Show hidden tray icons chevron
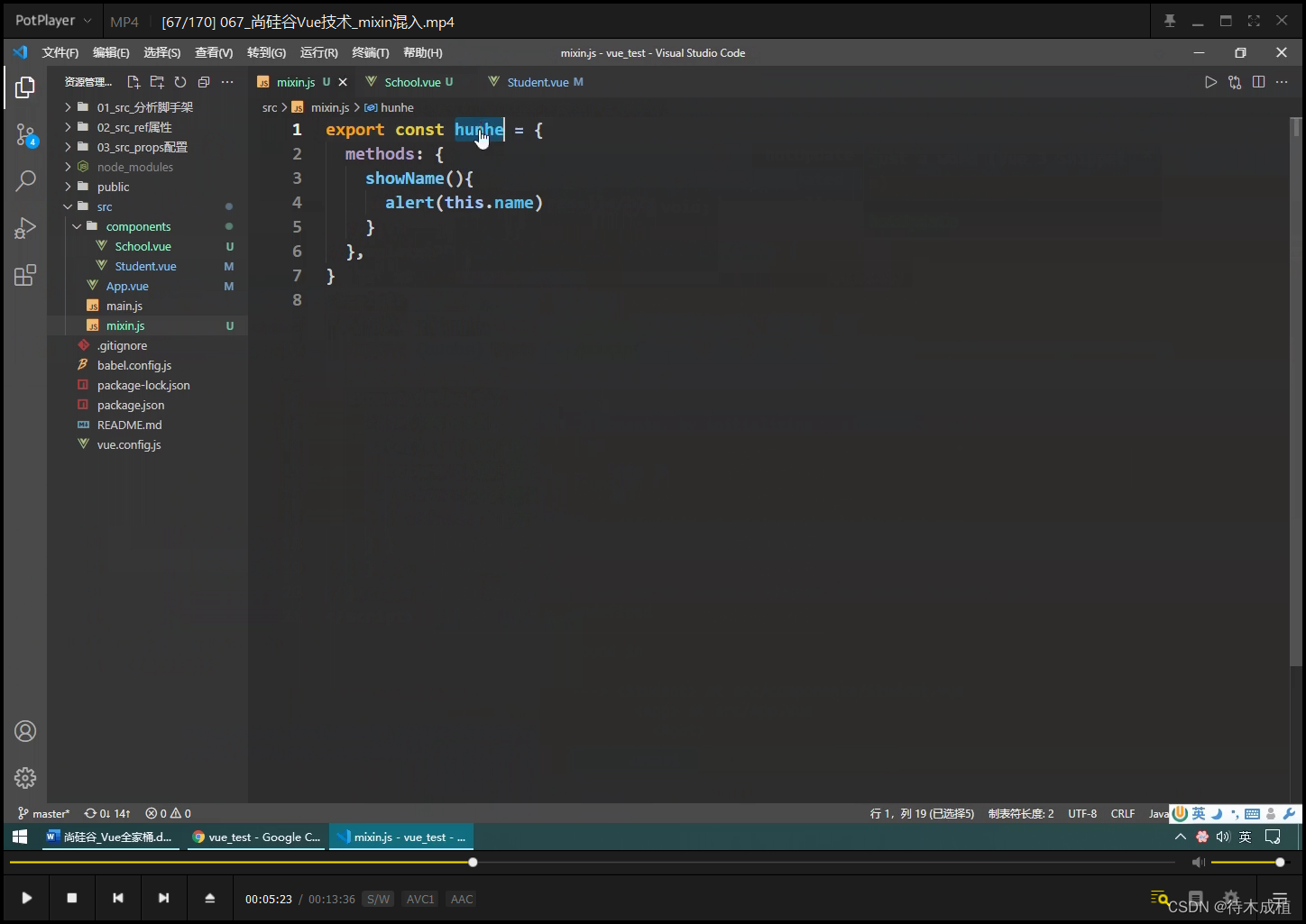Screen dimensions: 1306x924 coord(1180,837)
